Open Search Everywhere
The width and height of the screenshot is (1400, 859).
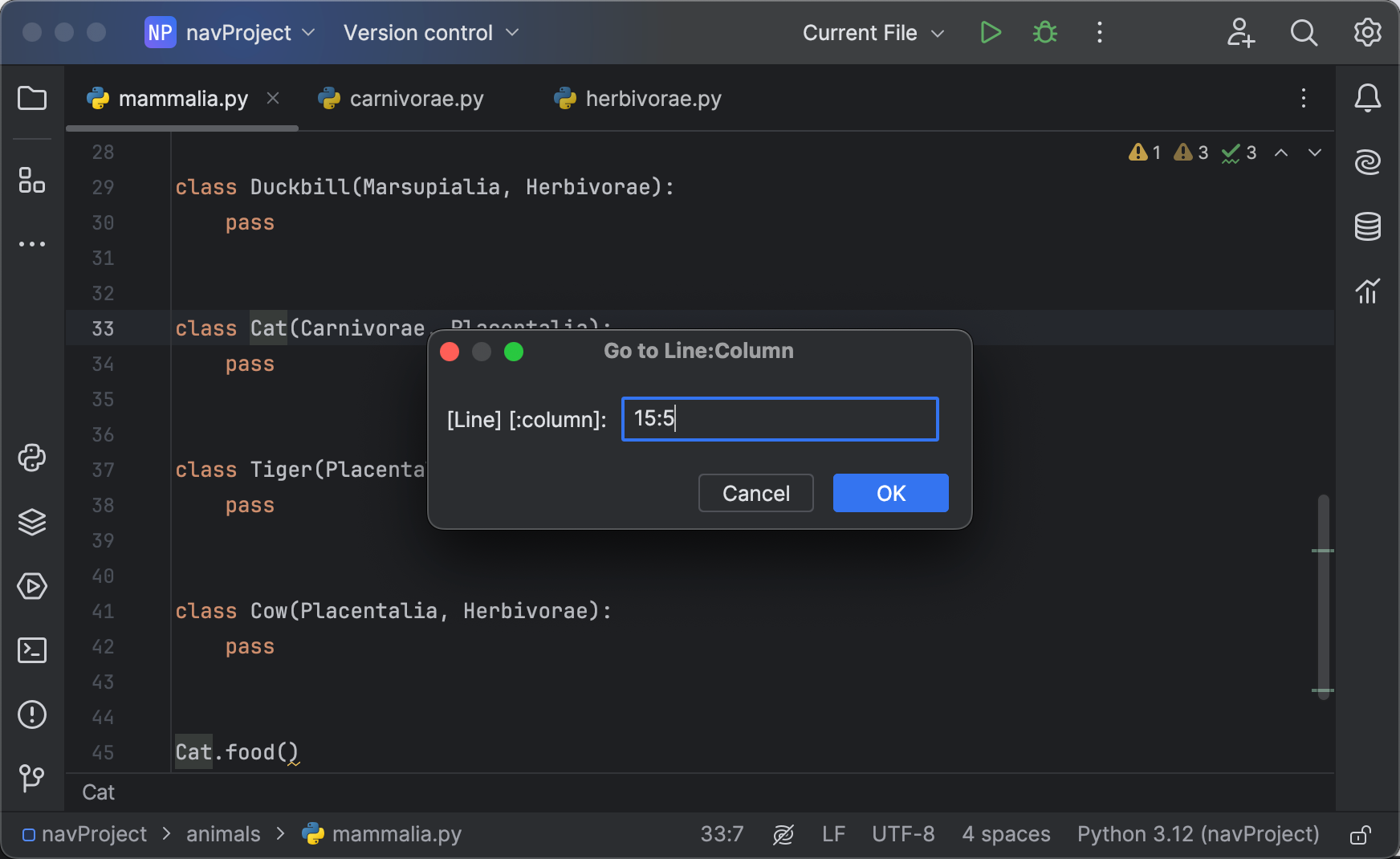tap(1304, 33)
